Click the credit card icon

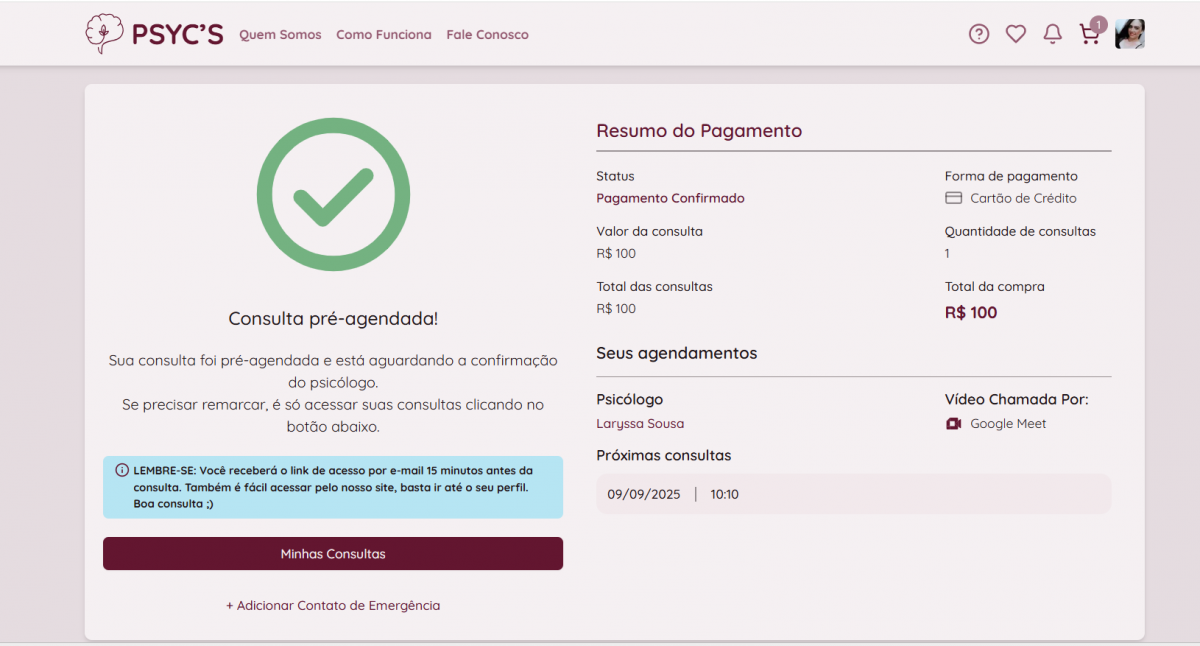click(x=953, y=198)
